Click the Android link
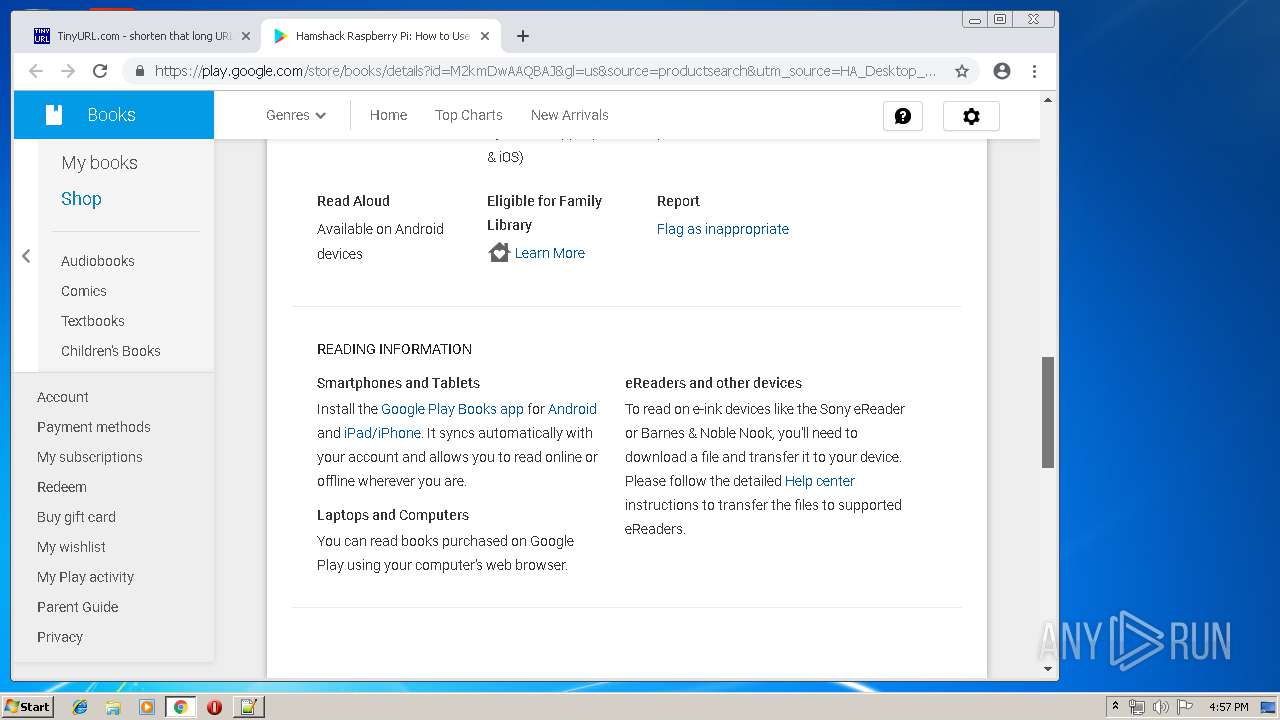1280x720 pixels. [x=572, y=409]
